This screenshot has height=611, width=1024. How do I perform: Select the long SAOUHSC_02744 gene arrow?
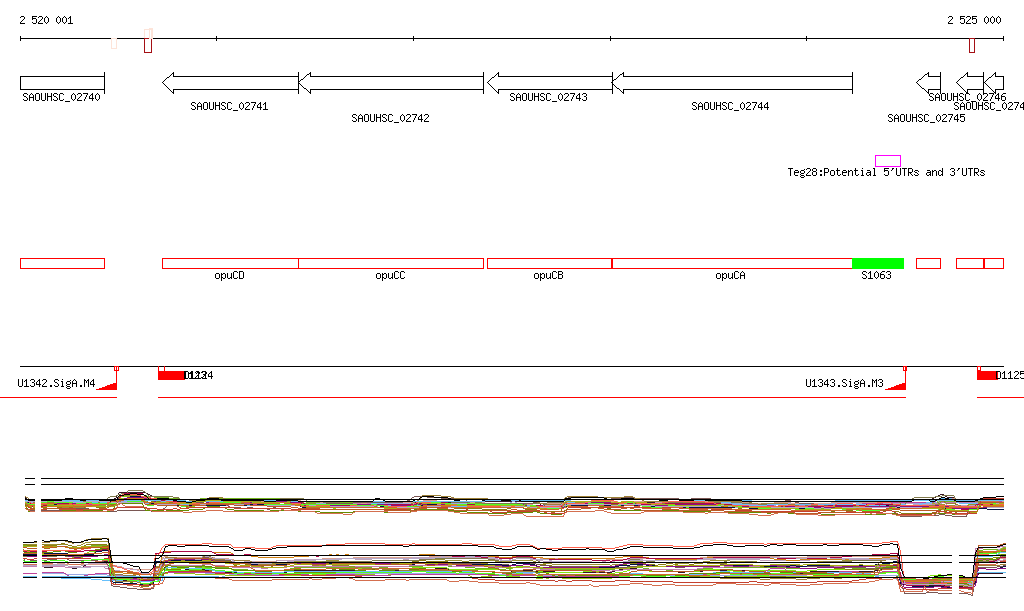(x=732, y=83)
